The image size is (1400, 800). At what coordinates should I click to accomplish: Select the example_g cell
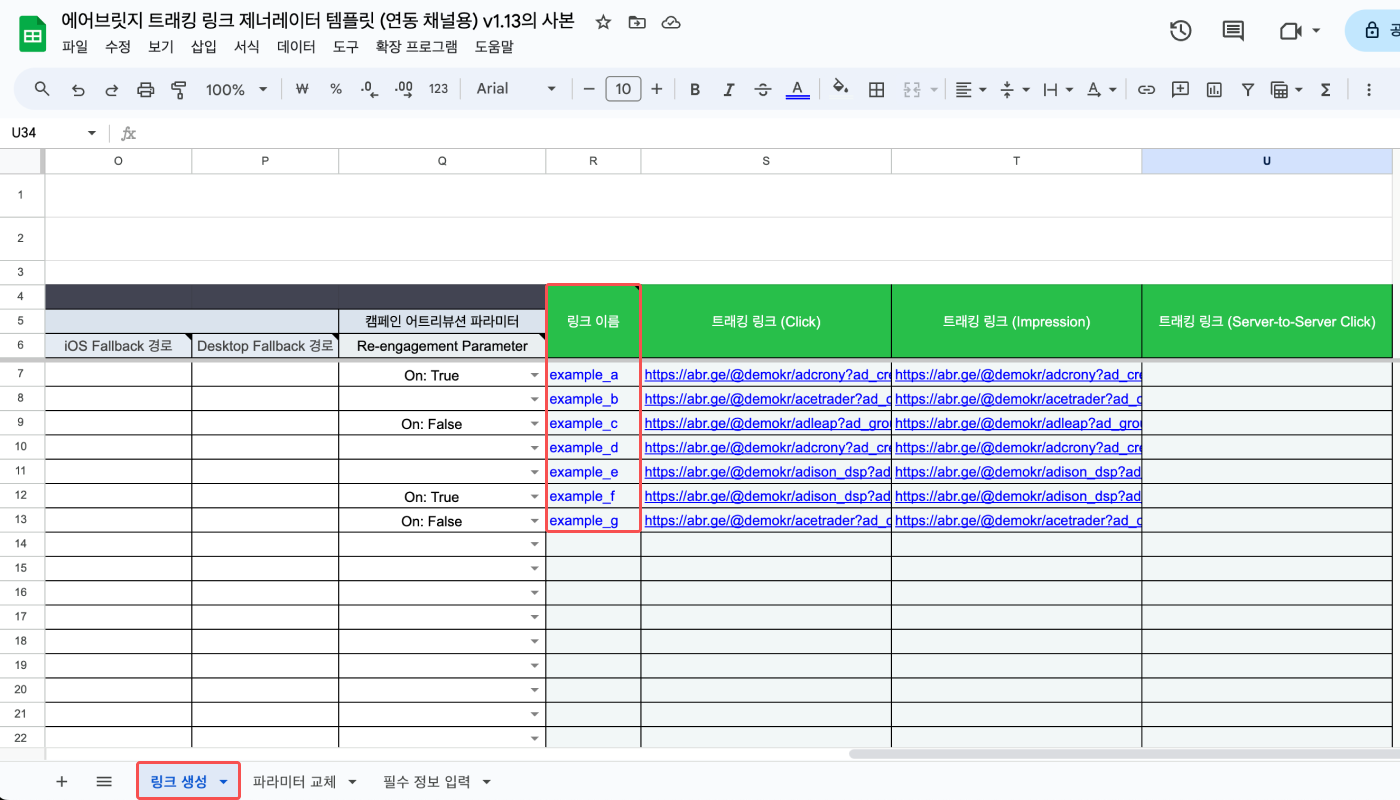(593, 521)
